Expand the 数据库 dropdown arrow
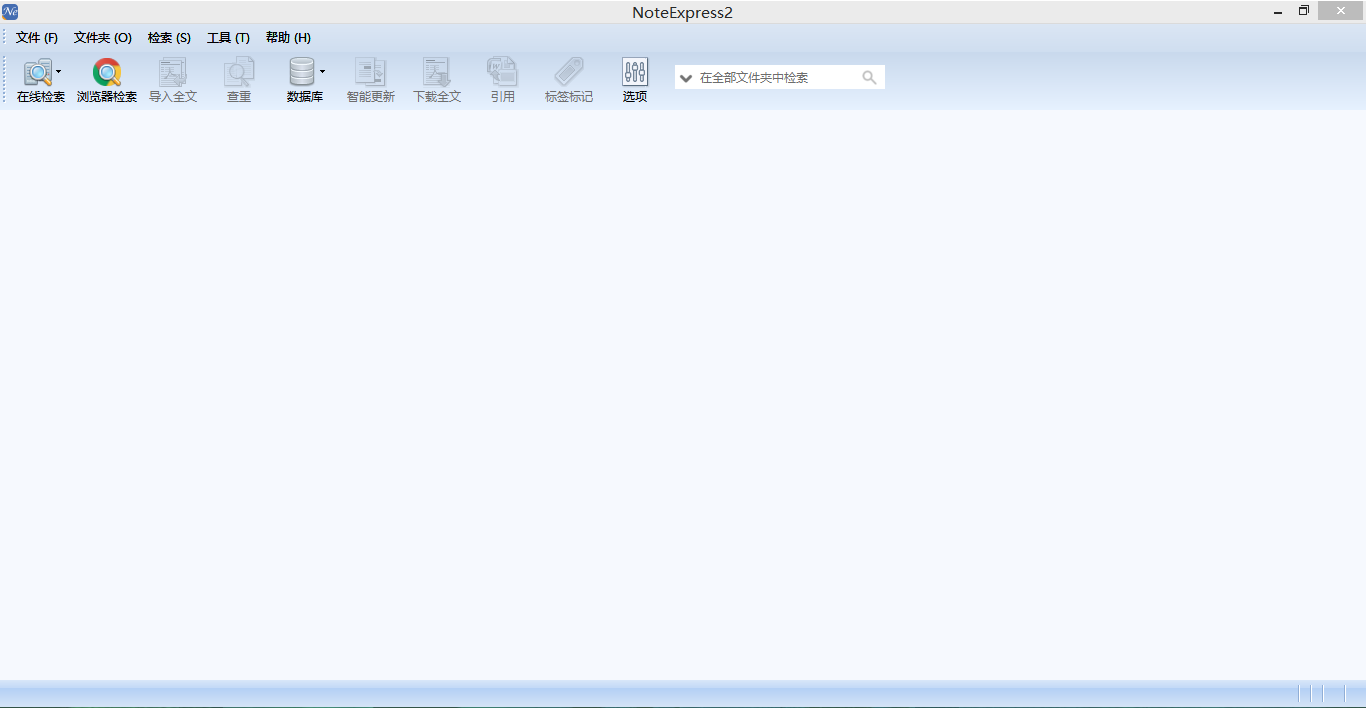Viewport: 1368px width, 708px height. 322,72
